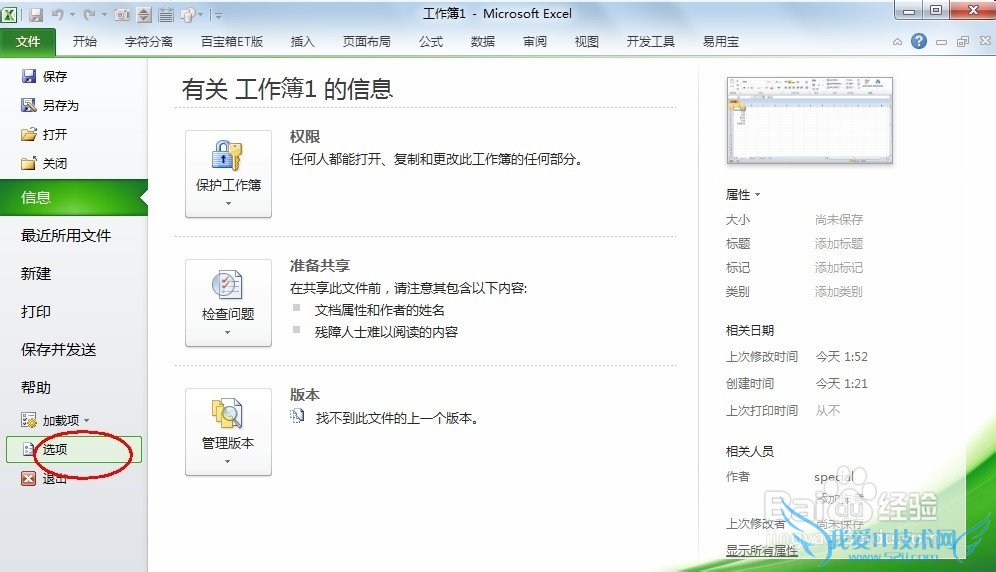Click the minimize ribbon caret icon

click(x=897, y=42)
